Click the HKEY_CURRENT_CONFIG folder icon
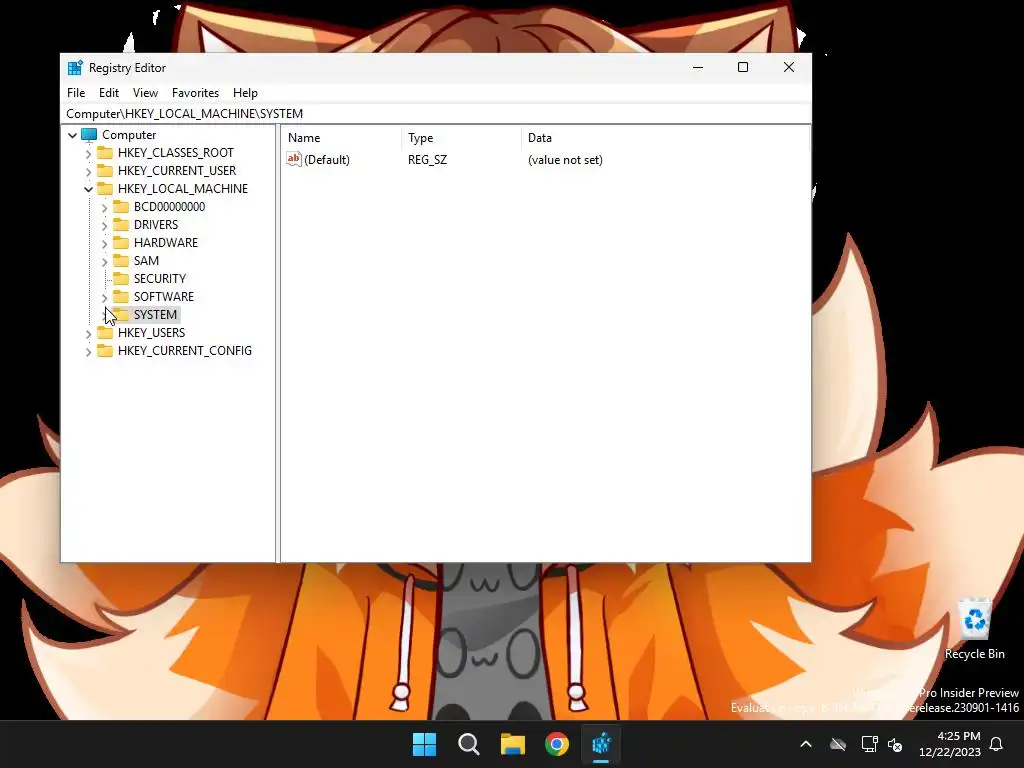 (104, 351)
